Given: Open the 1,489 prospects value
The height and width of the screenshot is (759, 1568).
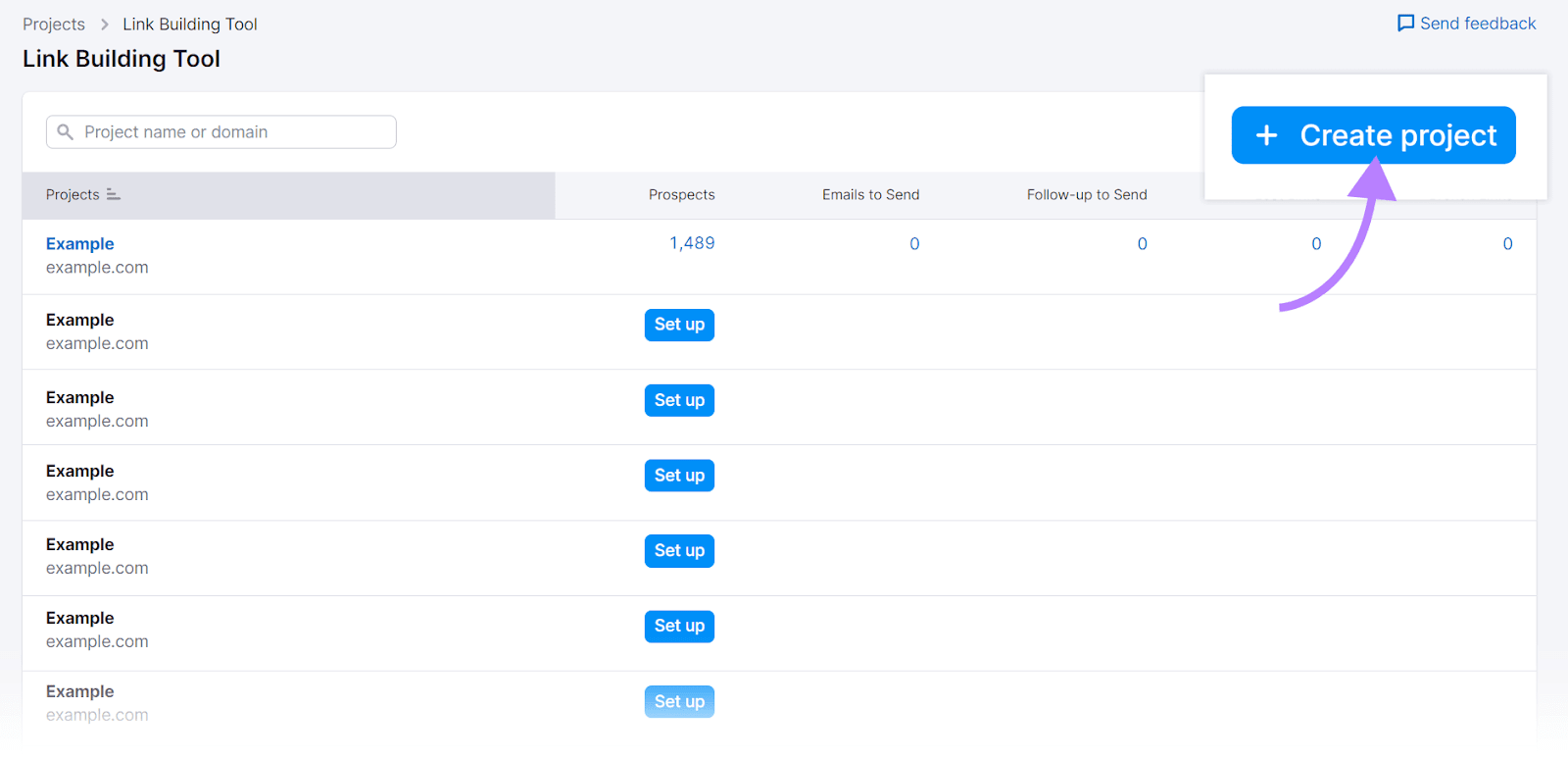Looking at the screenshot, I should click(x=692, y=243).
